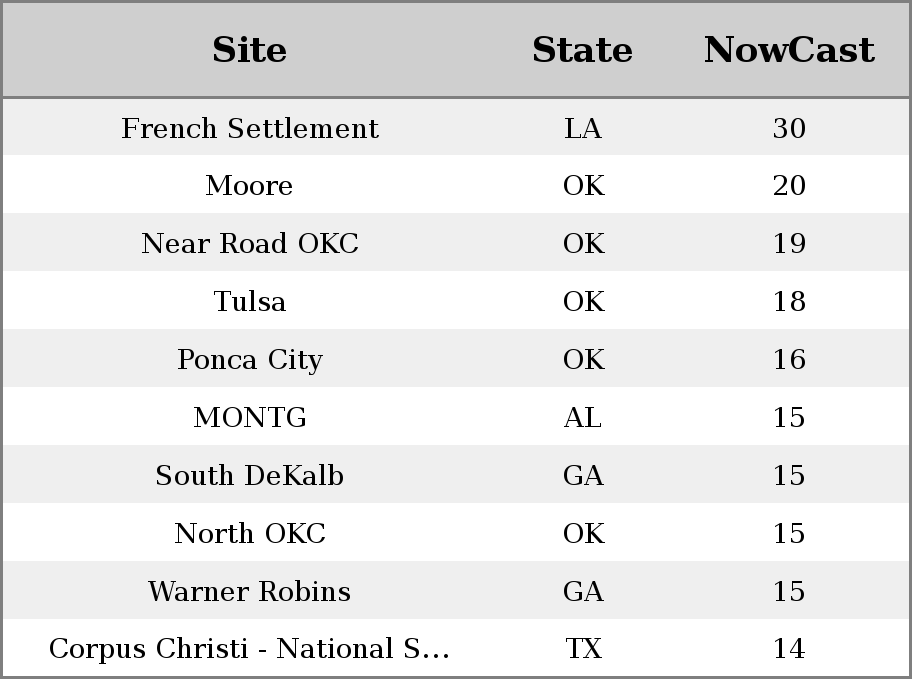Image resolution: width=912 pixels, height=679 pixels.
Task: Click the TX state cell
Action: [x=583, y=648]
